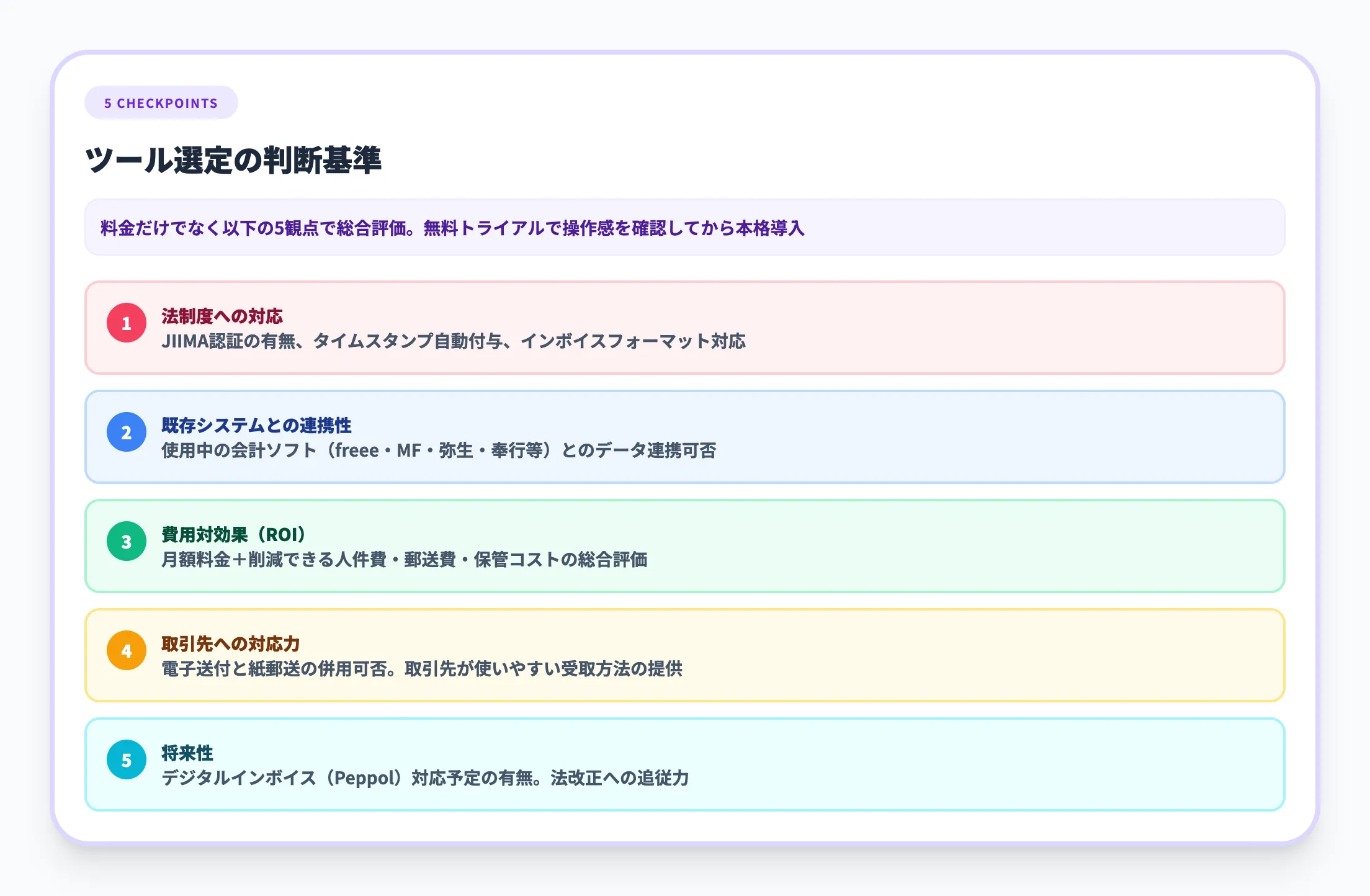Click the JIIMA認証 description text
1370x896 pixels.
pyautogui.click(x=454, y=341)
